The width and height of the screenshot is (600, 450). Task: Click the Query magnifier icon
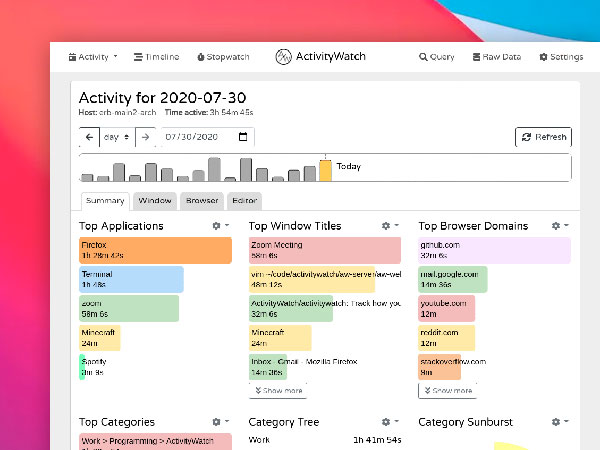[423, 57]
